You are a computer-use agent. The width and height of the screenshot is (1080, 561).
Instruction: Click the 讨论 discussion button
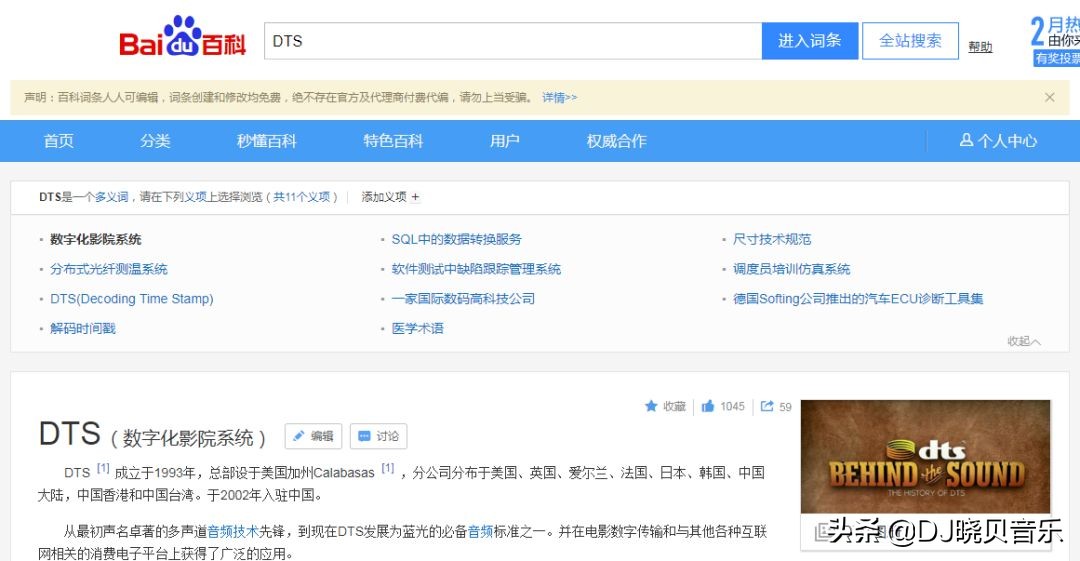tap(379, 436)
